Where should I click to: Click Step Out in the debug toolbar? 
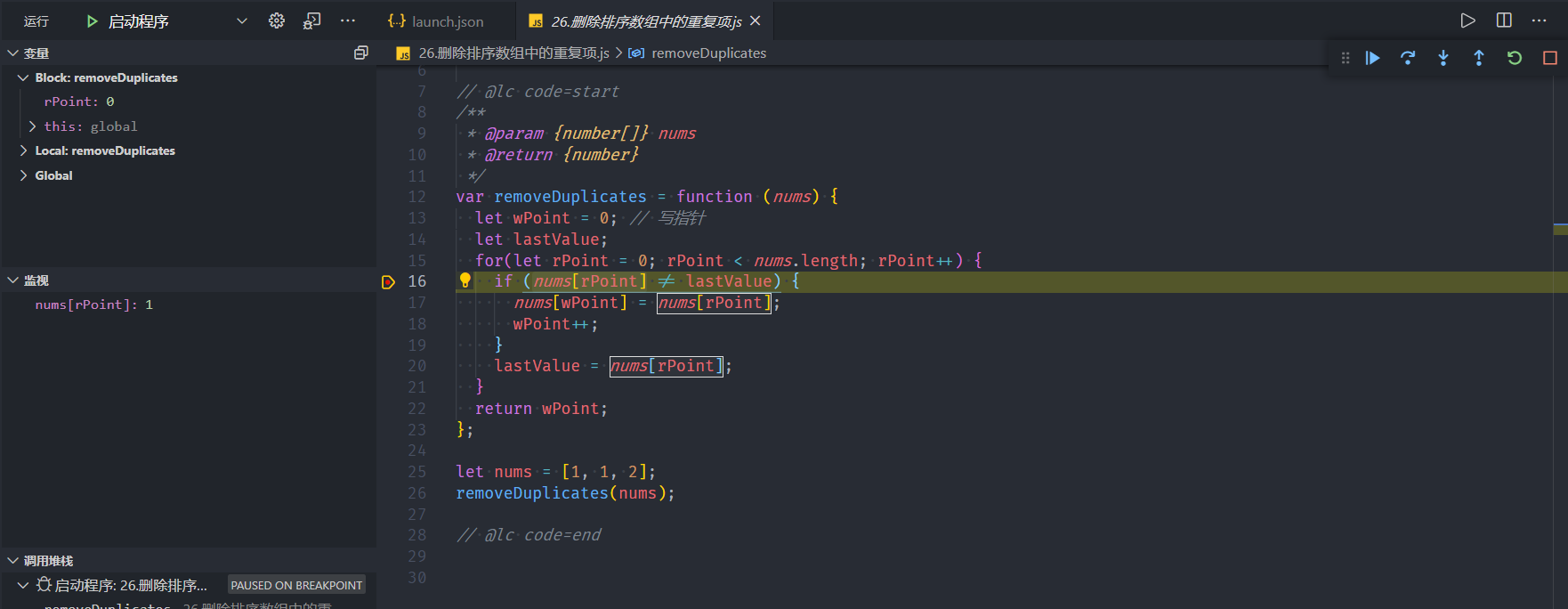pos(1479,58)
